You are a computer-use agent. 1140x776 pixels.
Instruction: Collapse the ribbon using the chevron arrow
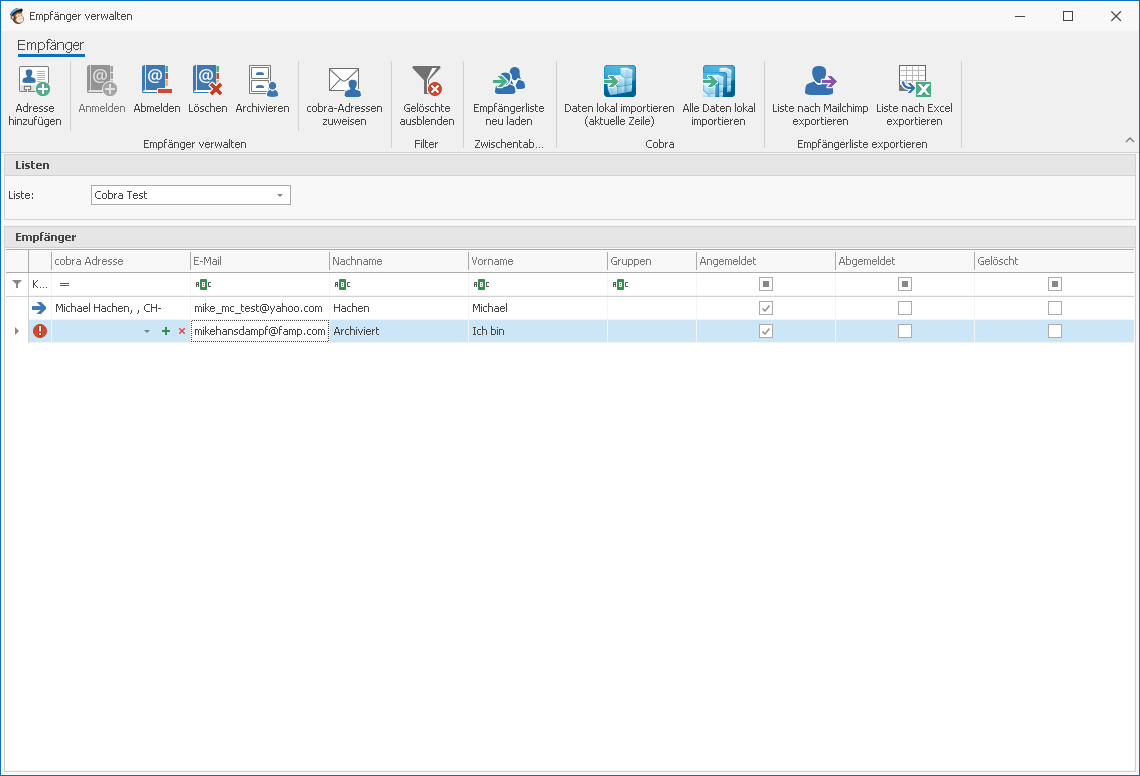[x=1129, y=141]
